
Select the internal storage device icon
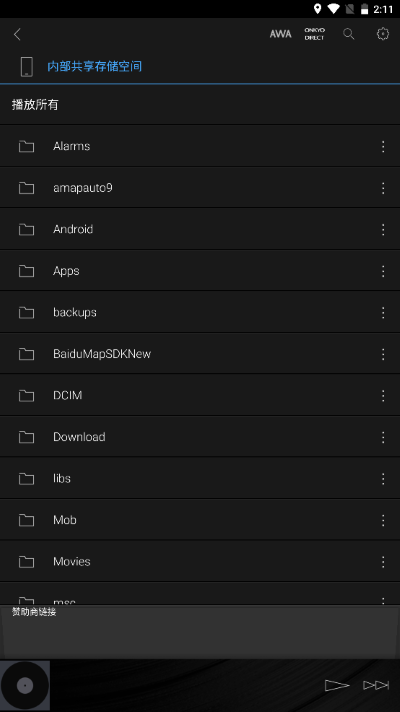click(27, 66)
